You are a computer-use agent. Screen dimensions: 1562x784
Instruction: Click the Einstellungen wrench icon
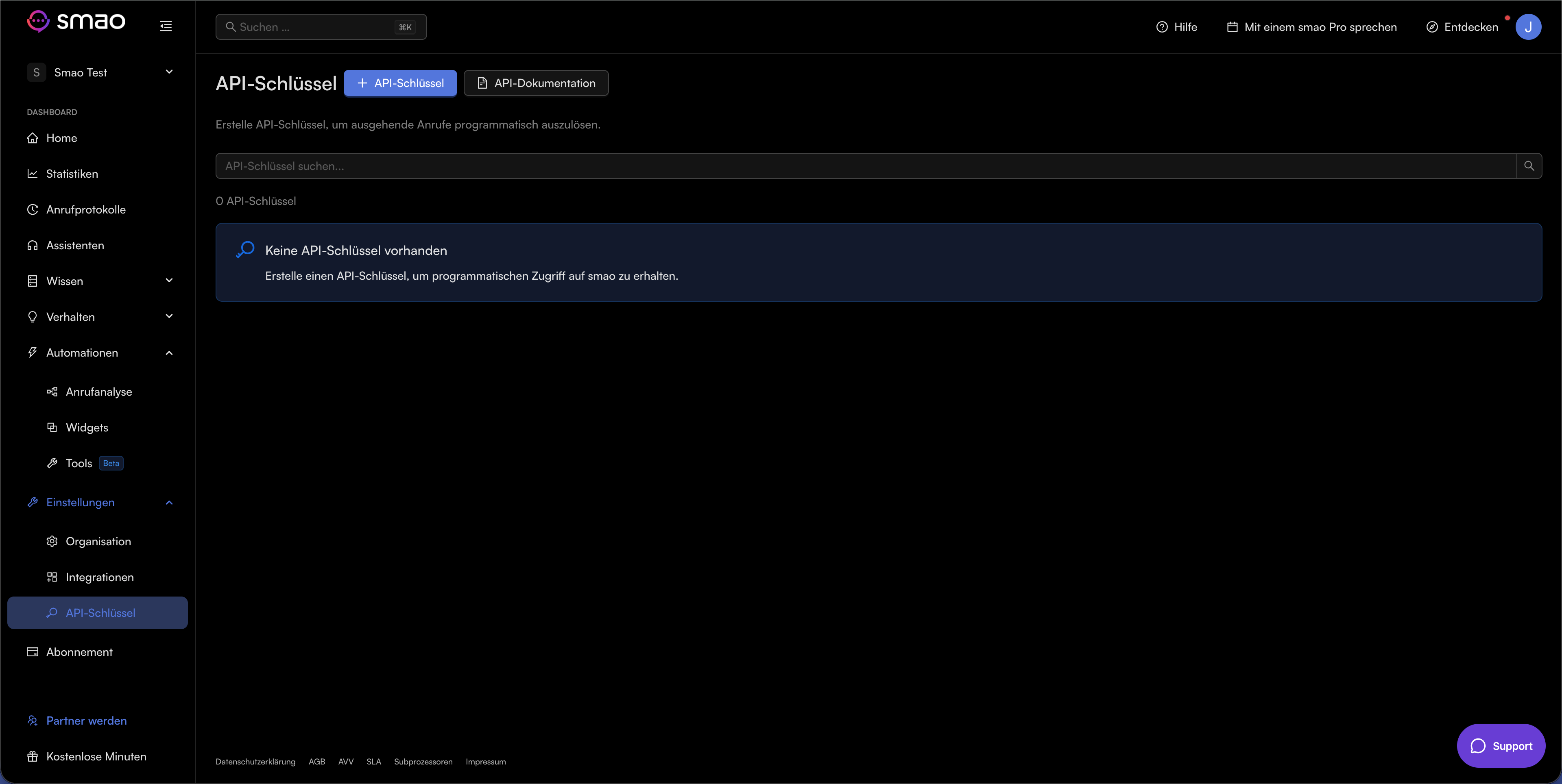(33, 503)
